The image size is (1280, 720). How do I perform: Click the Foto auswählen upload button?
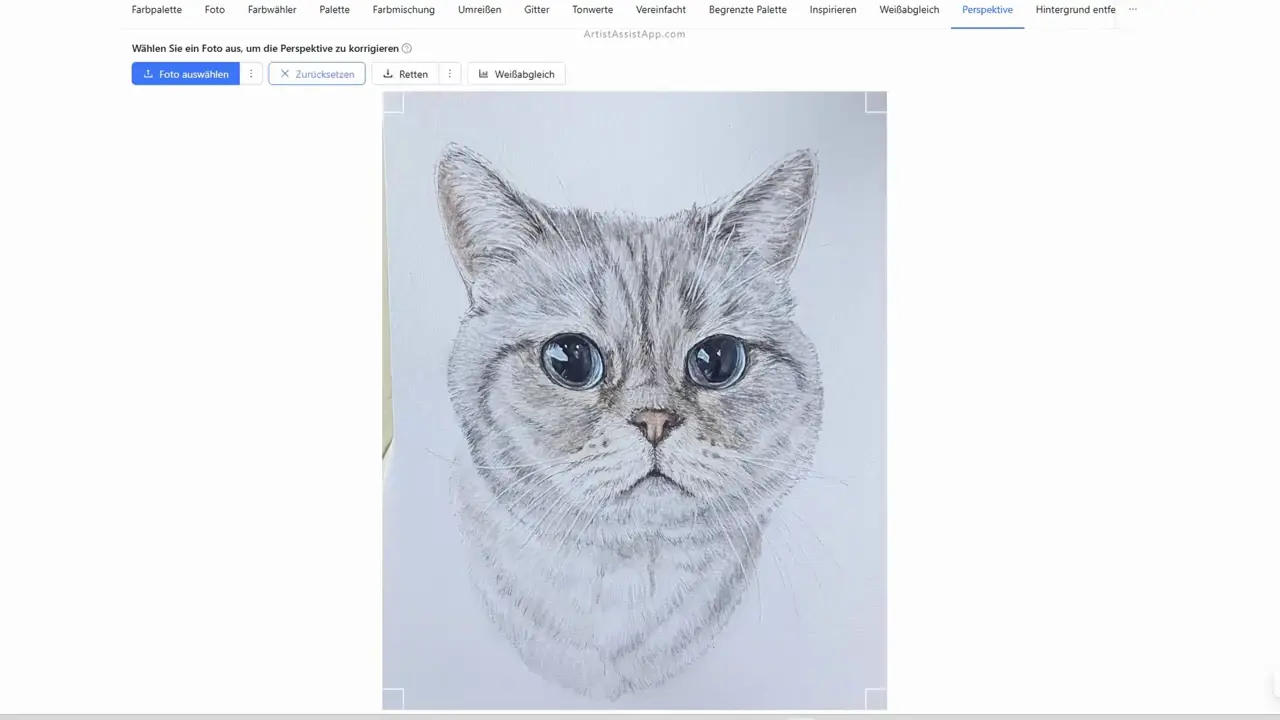[x=186, y=74]
